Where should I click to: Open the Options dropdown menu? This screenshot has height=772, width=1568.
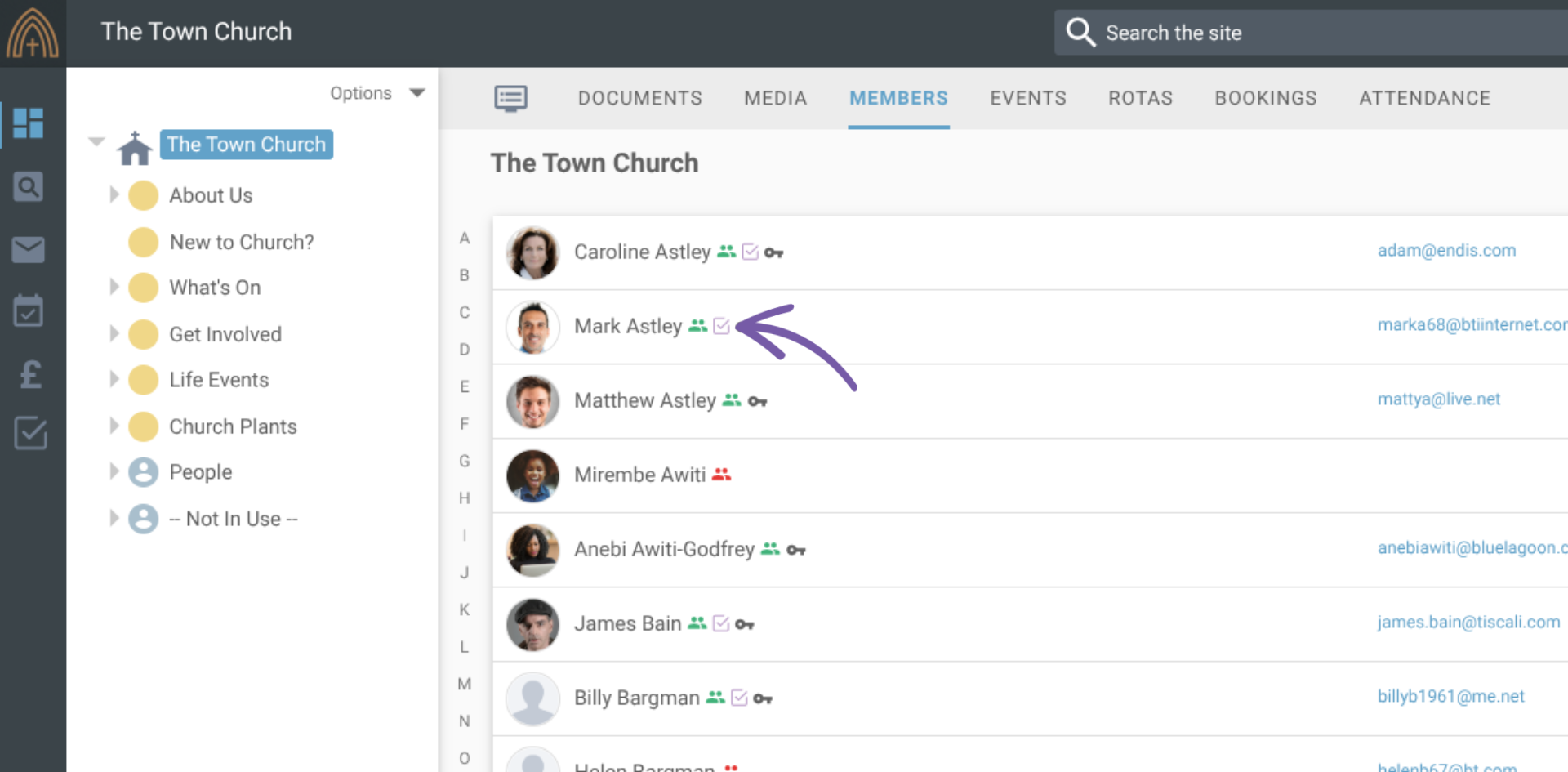pos(377,93)
